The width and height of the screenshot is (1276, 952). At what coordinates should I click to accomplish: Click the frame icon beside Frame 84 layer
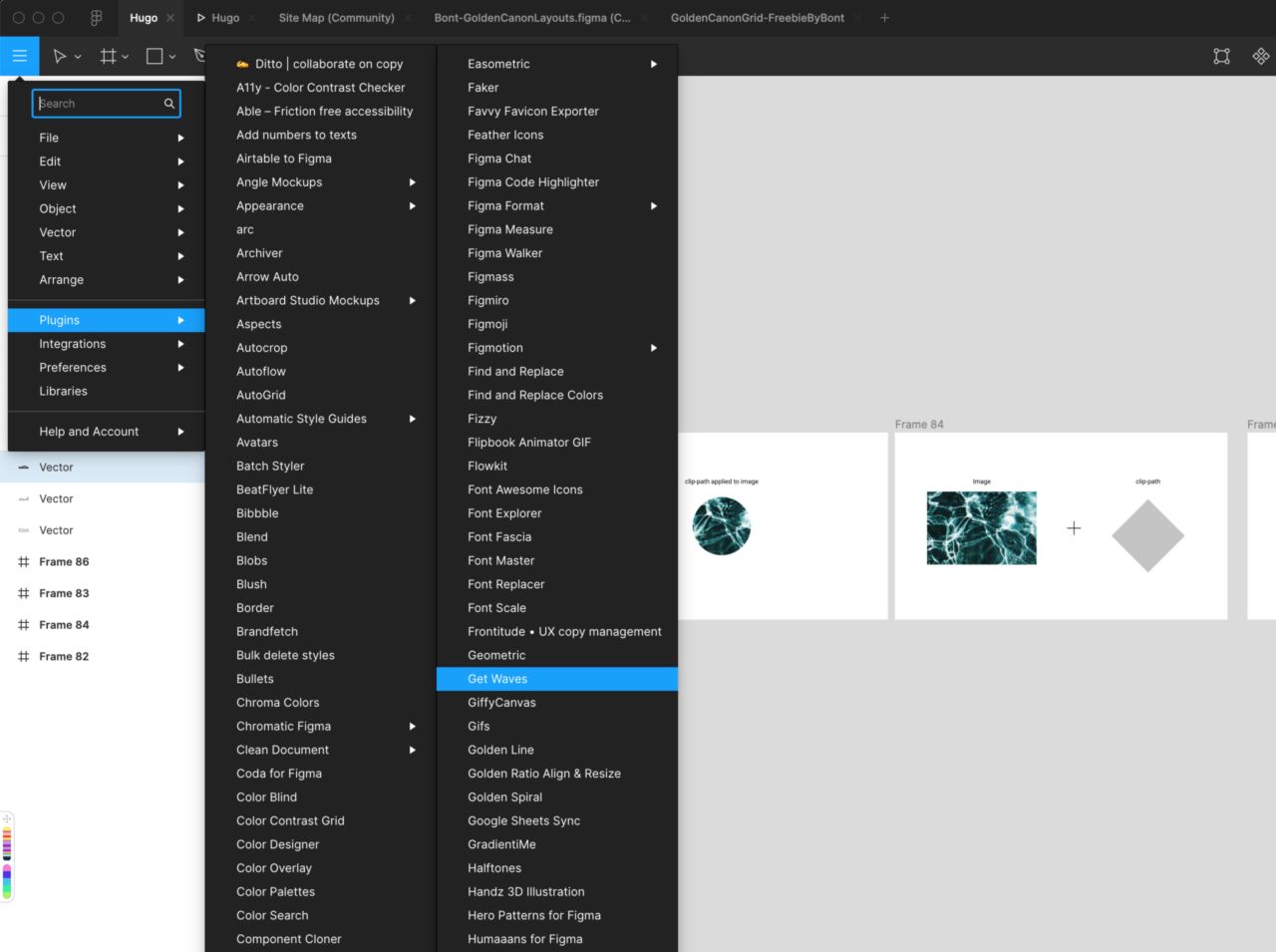point(23,625)
